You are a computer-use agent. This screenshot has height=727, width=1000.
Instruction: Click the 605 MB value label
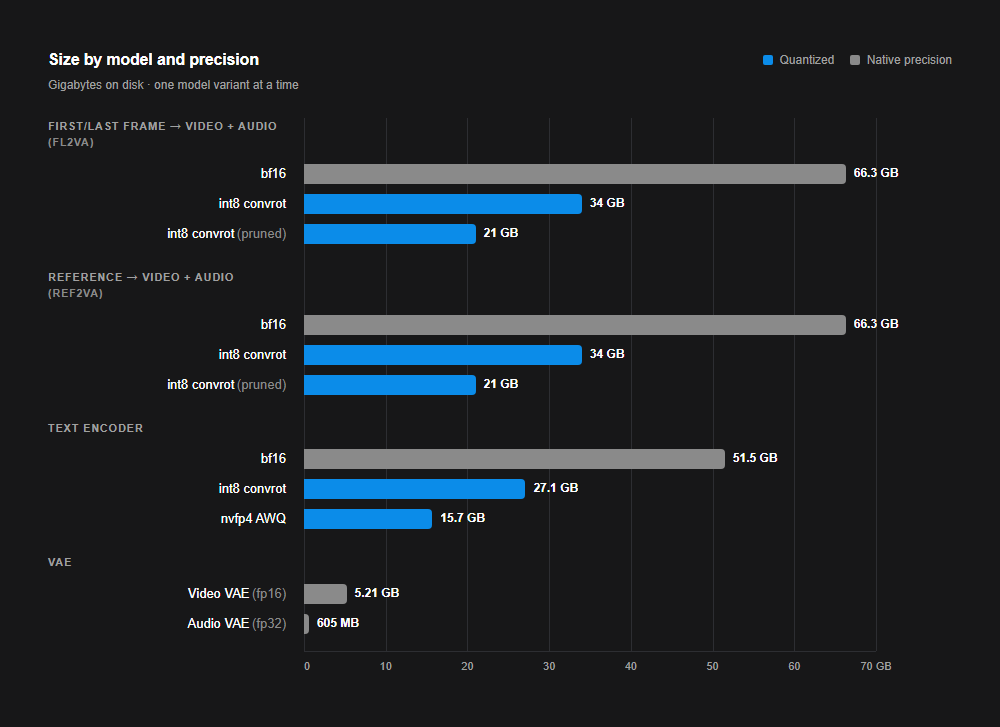338,623
